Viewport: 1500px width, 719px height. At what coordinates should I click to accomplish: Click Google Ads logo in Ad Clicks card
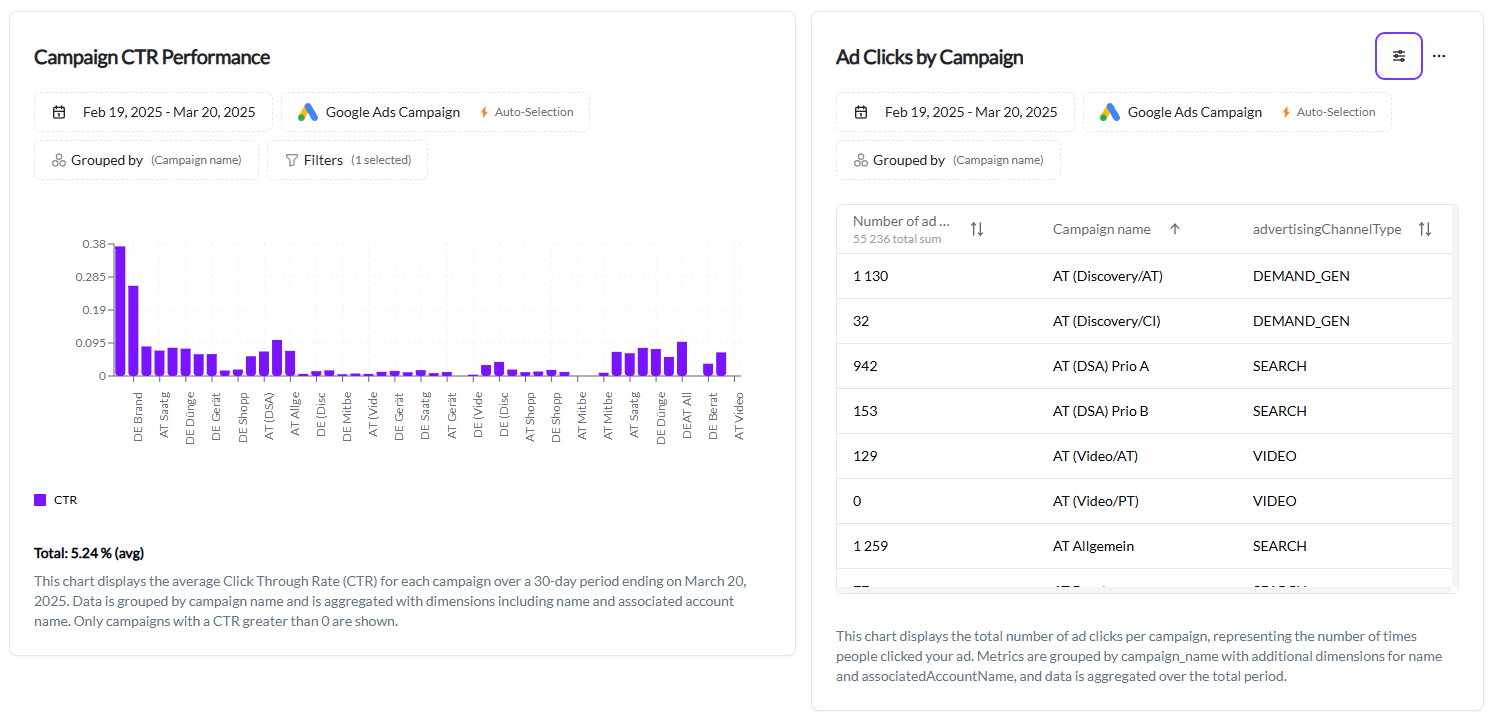pos(1109,112)
